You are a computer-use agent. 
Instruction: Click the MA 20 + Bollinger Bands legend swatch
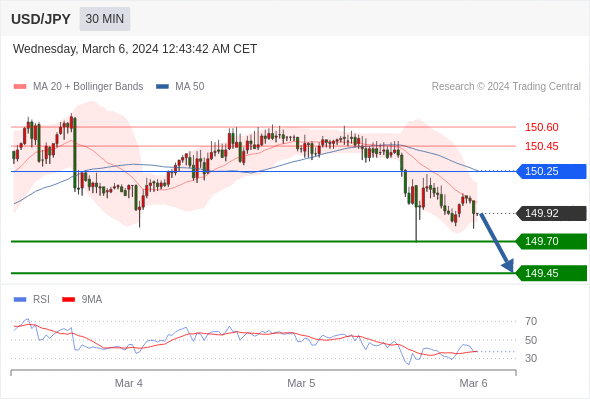[x=20, y=87]
